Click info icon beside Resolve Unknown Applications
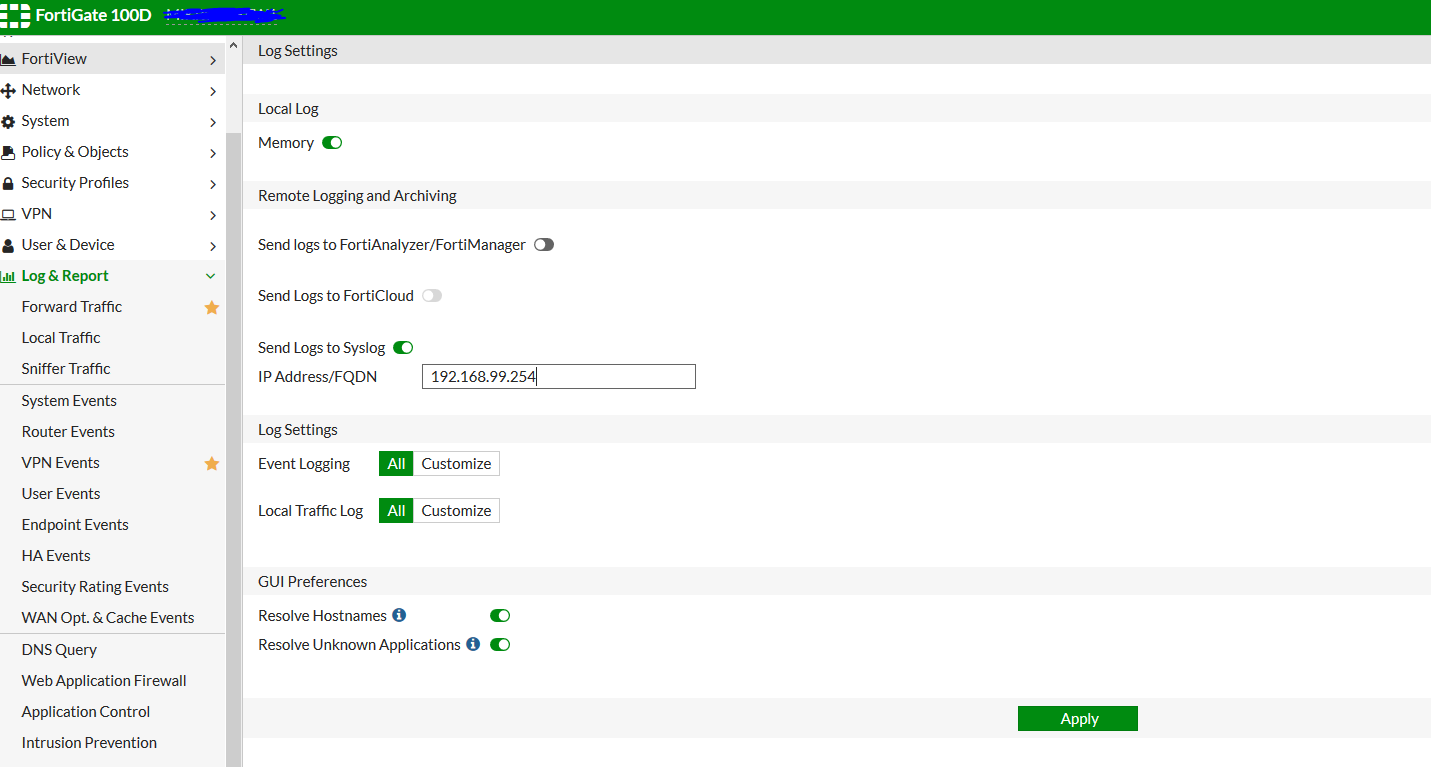 [x=473, y=644]
